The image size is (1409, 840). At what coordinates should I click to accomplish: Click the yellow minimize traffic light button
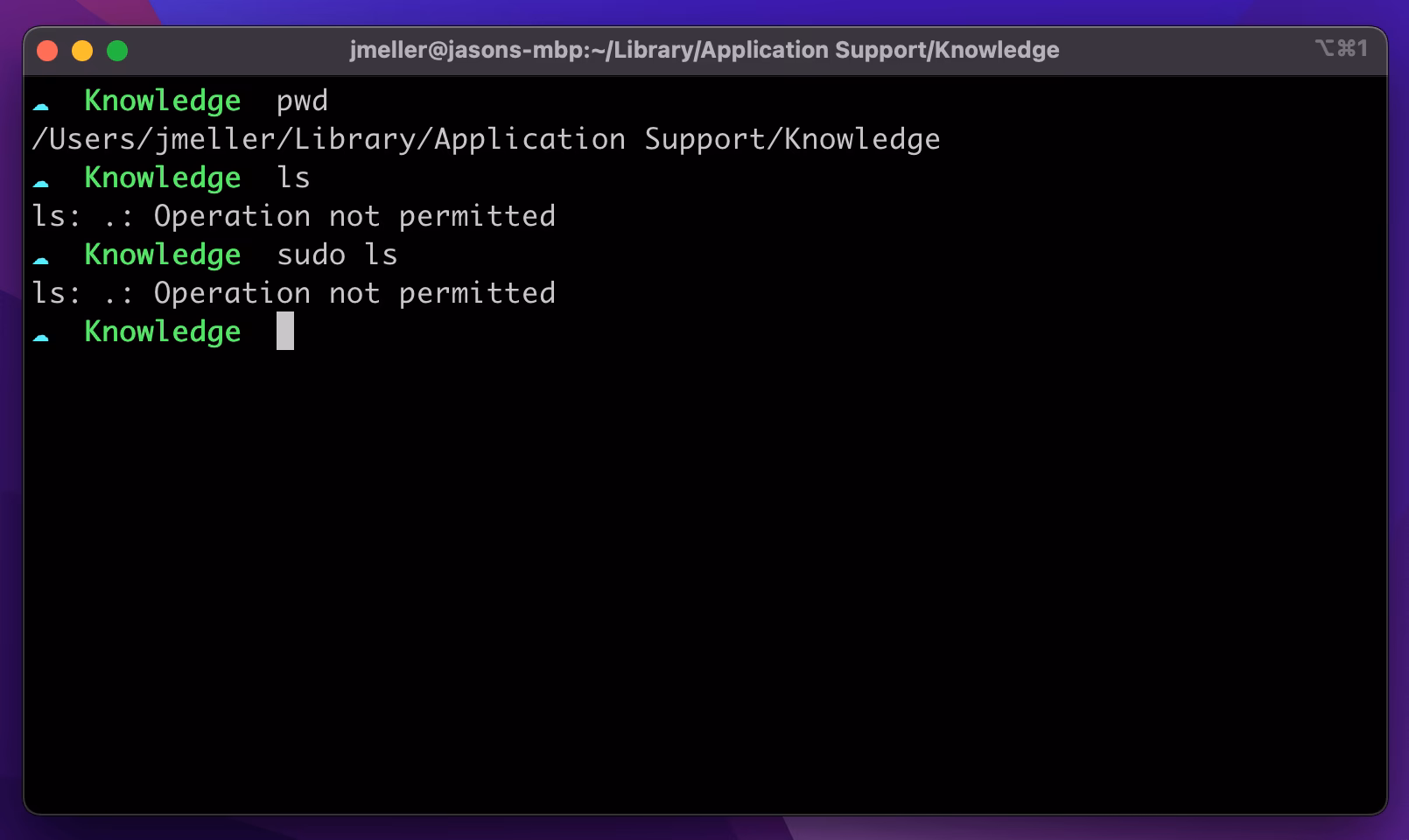(x=83, y=51)
